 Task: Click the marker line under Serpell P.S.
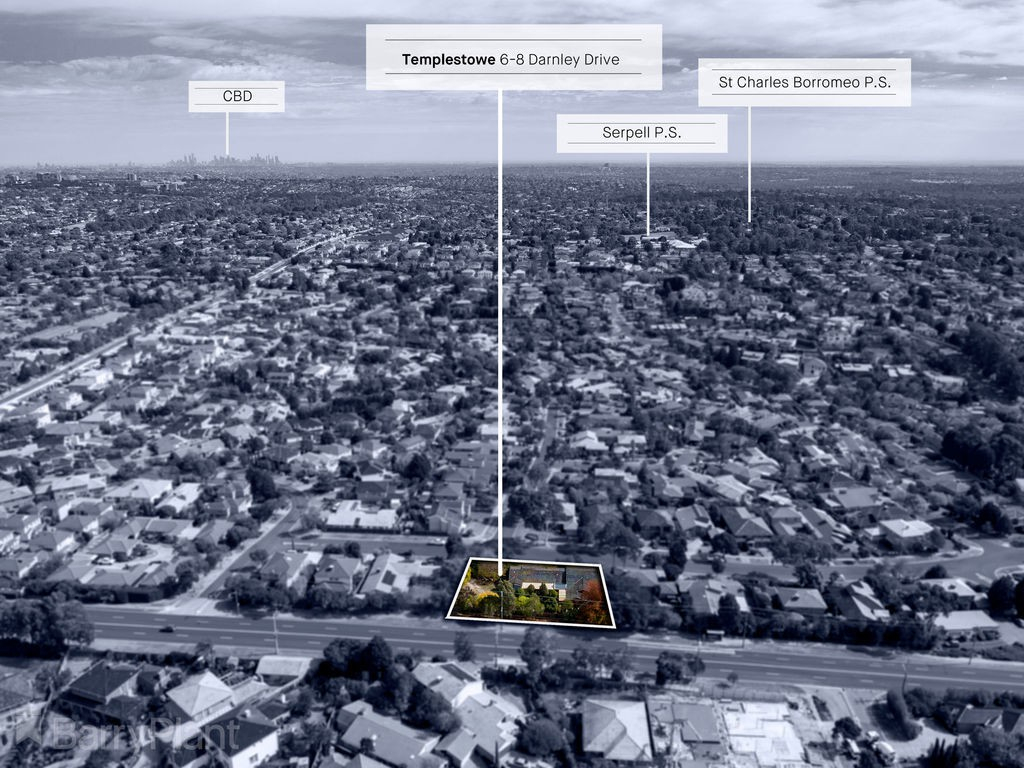pyautogui.click(x=647, y=192)
